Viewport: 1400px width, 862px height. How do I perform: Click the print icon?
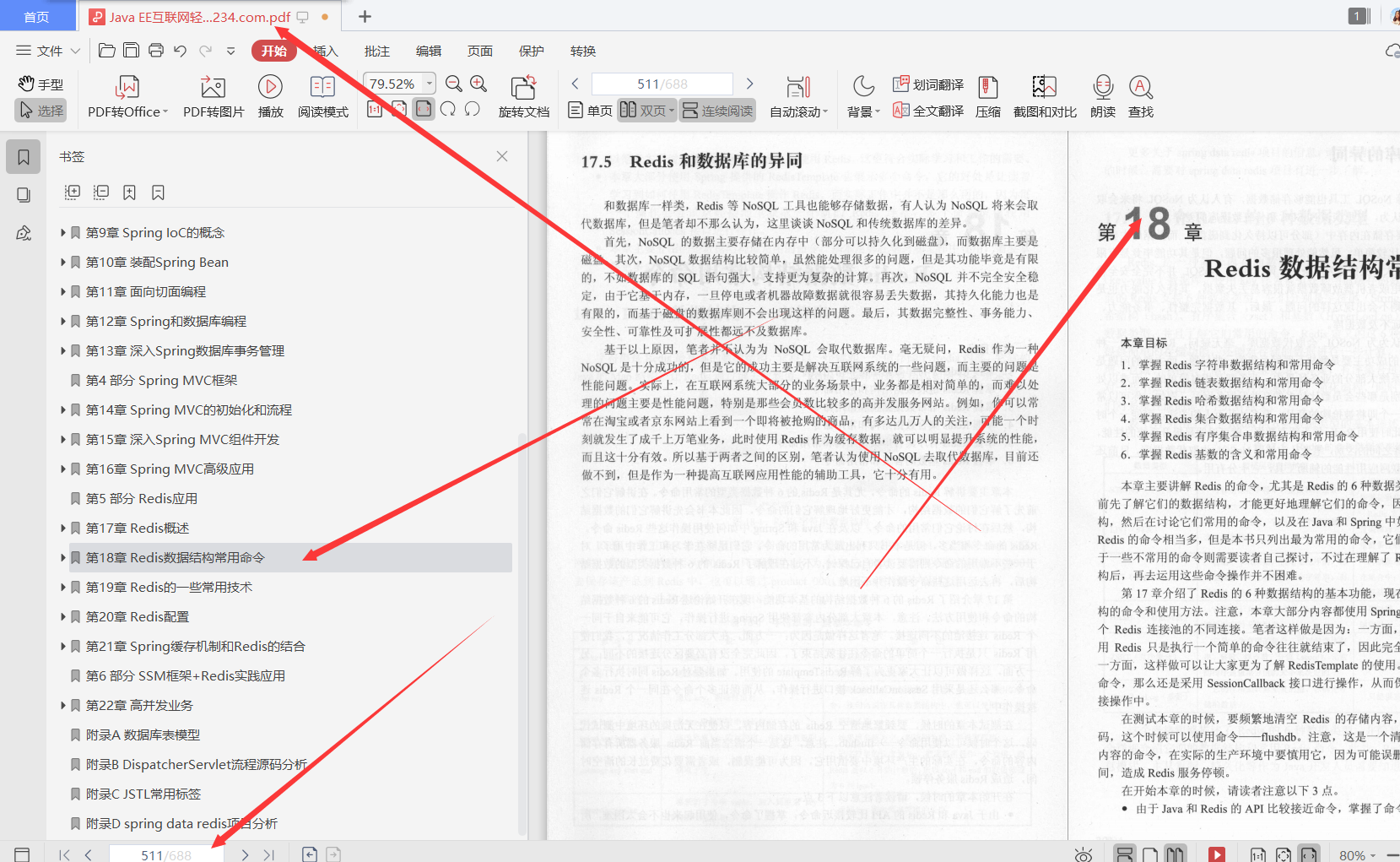pos(155,51)
